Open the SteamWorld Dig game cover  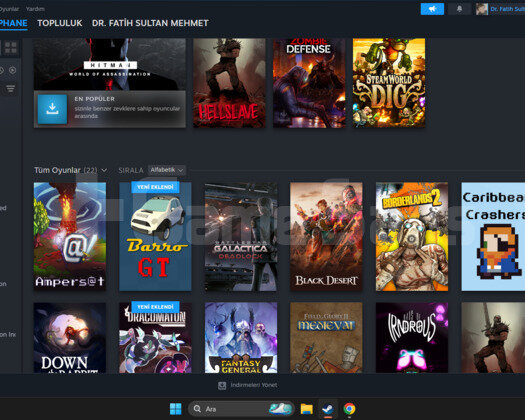pos(389,83)
